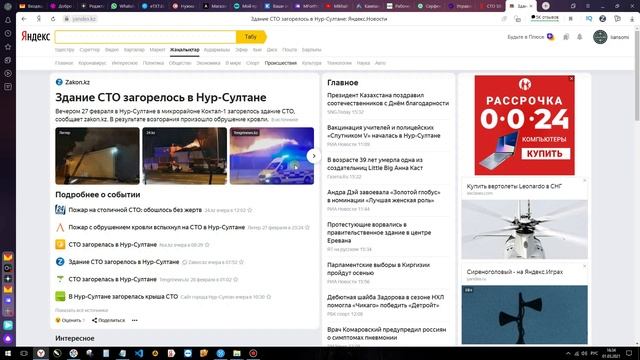Open the Главное news category
Viewport: 640px width, 360px height.
(64, 63)
